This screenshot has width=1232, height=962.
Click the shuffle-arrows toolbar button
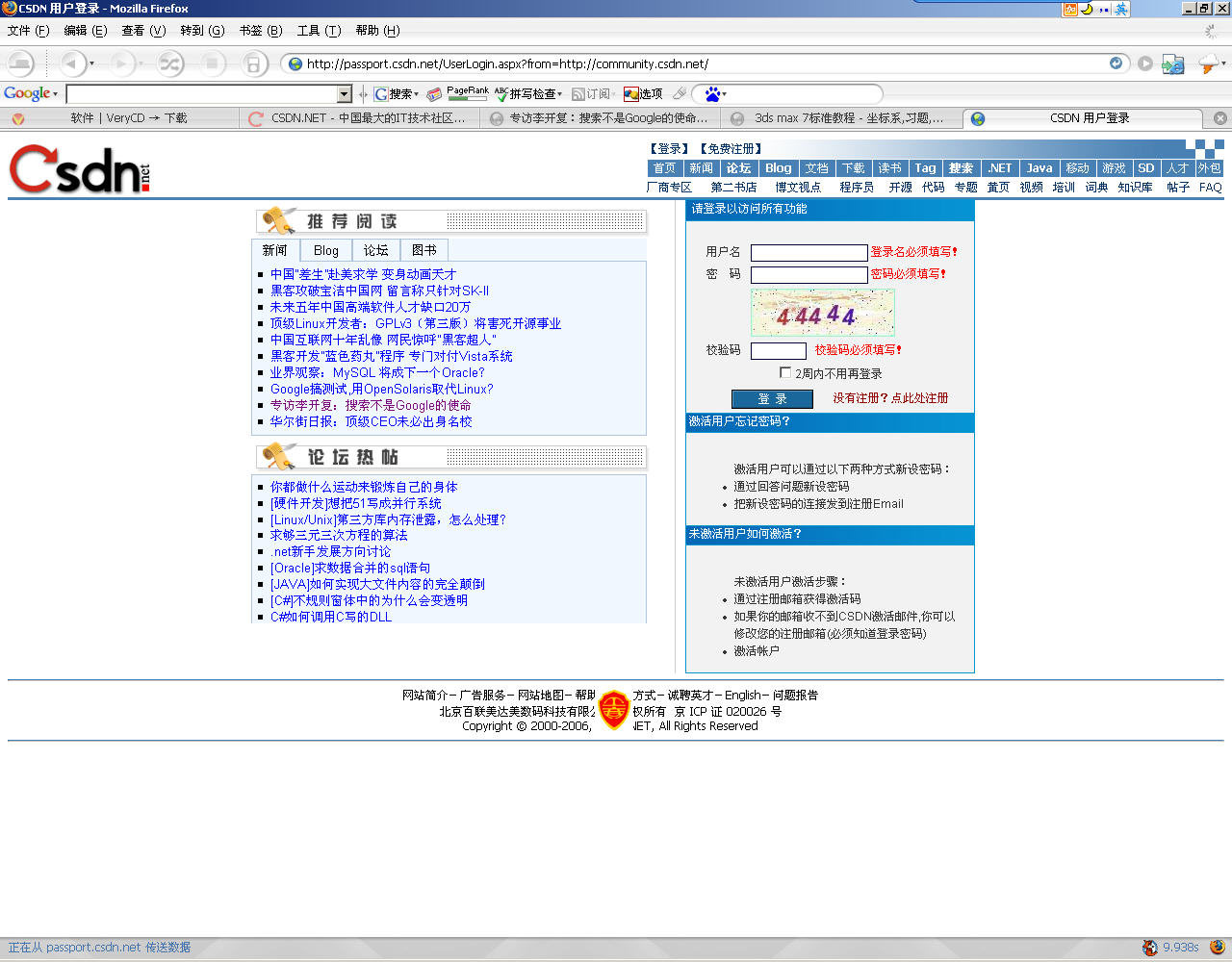(x=170, y=63)
